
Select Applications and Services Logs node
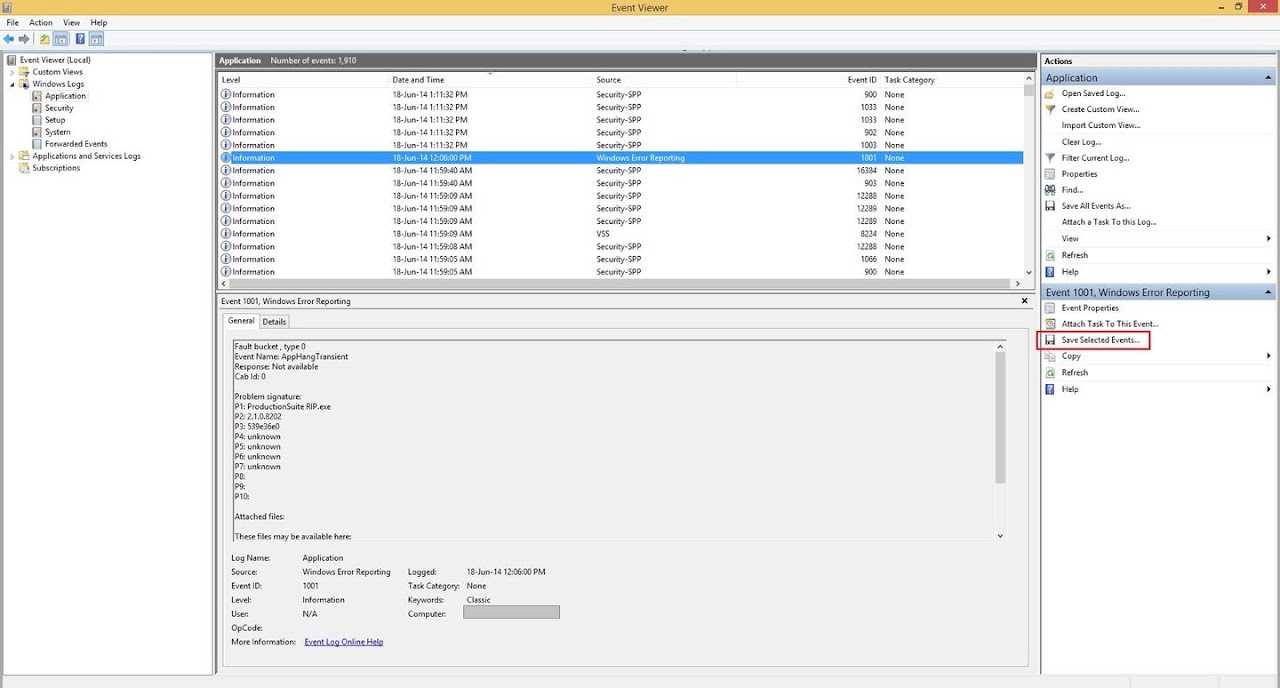86,156
